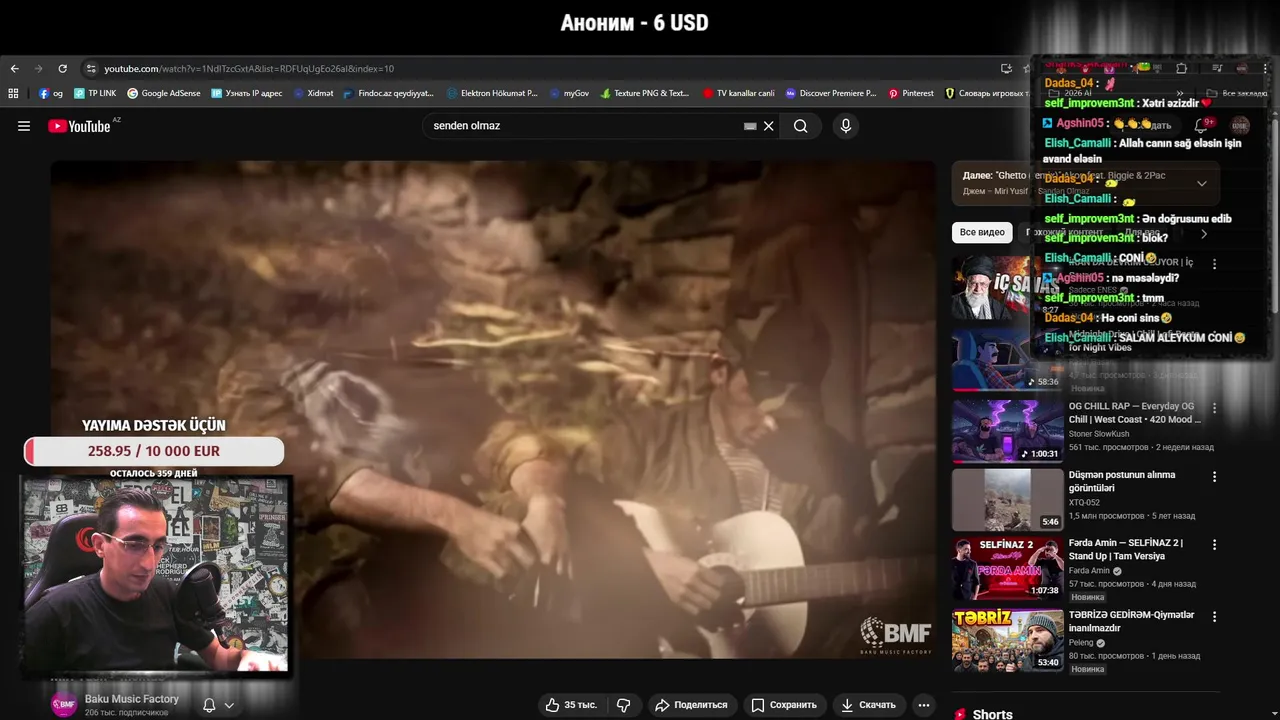
Task: Open options menu for SELFİNAZ 2 video
Action: pyautogui.click(x=1215, y=545)
